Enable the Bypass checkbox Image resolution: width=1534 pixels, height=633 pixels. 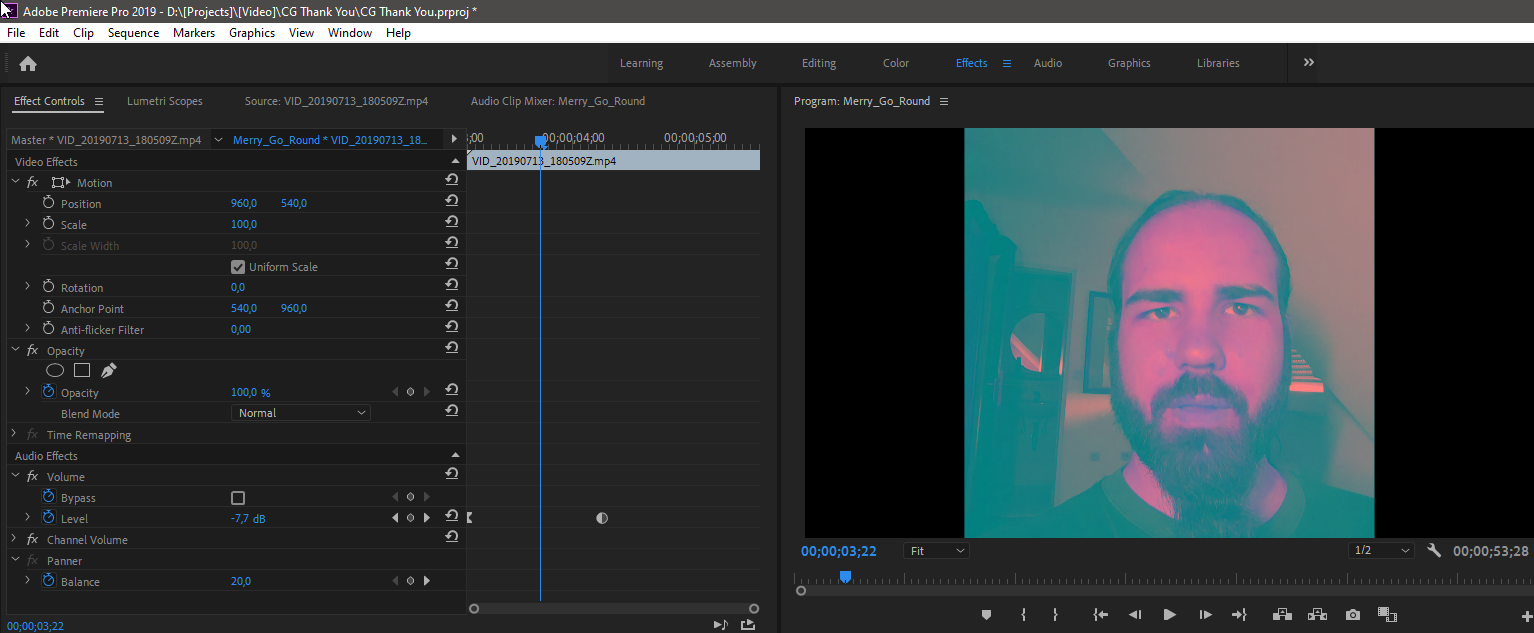[238, 498]
